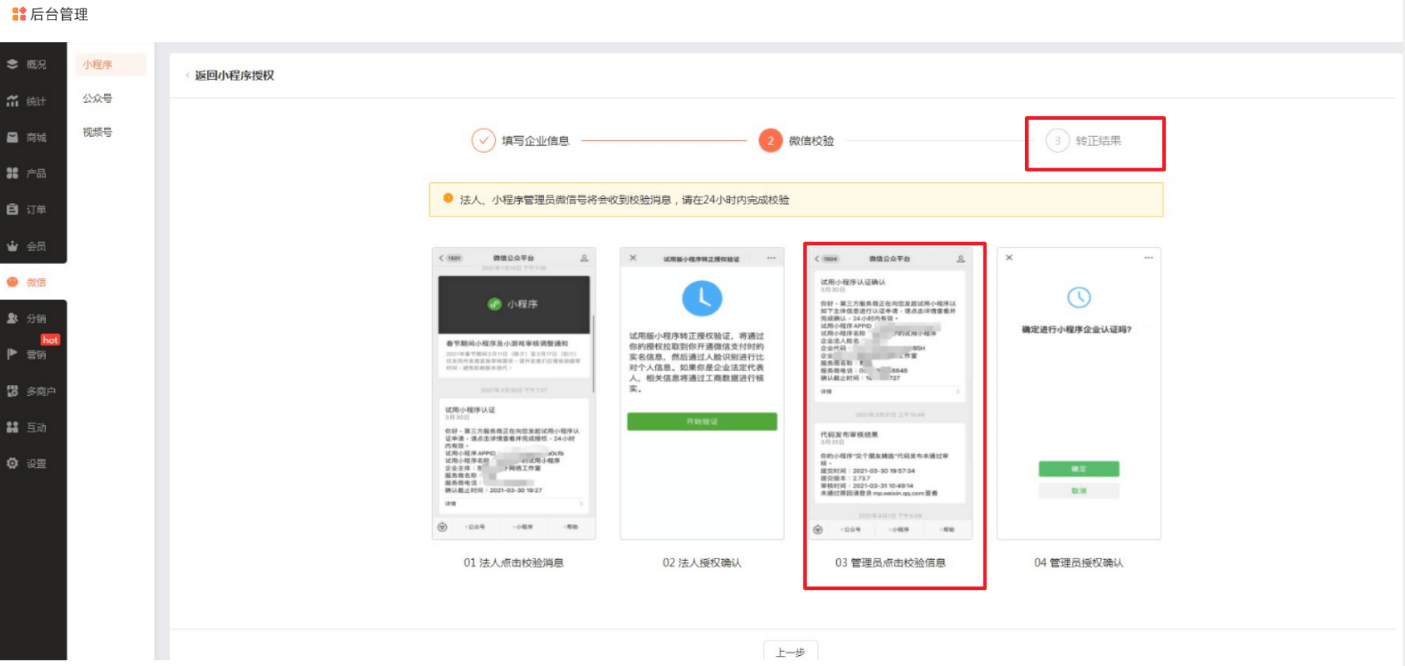Open the 设置 menu label
Viewport: 1405px width, 666px height.
pyautogui.click(x=36, y=463)
